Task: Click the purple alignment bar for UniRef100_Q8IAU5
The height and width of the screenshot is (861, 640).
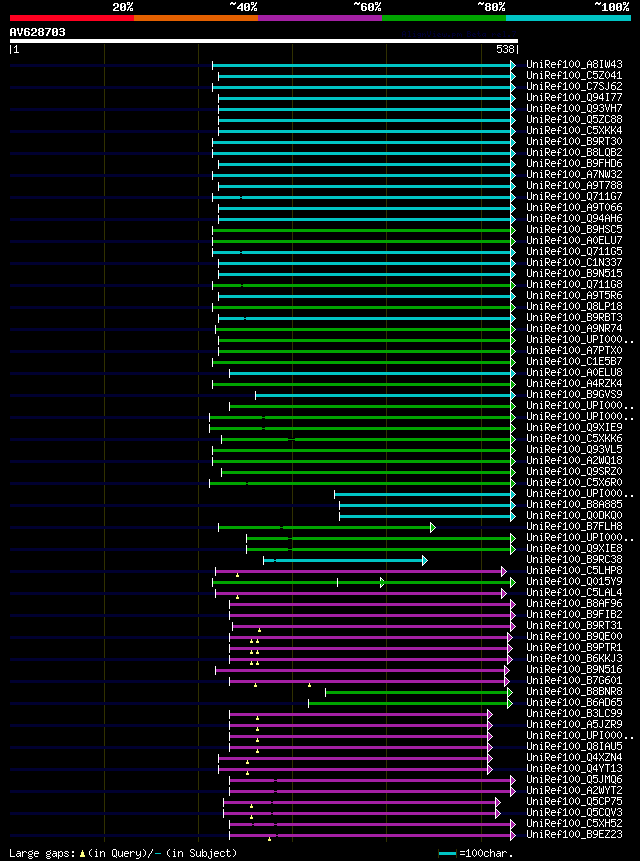Action: tap(361, 747)
